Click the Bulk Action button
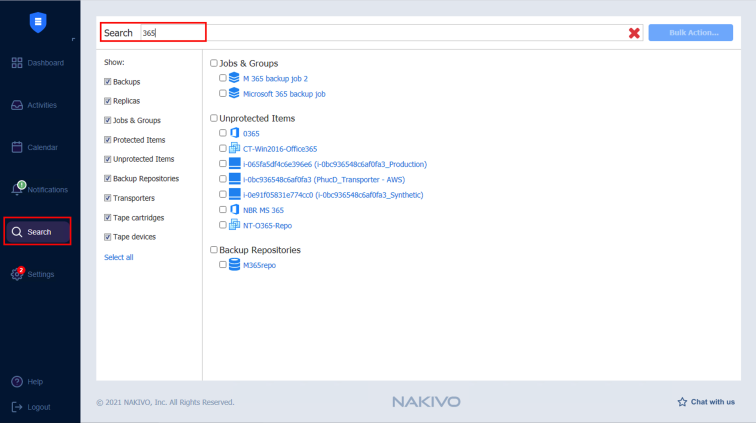 pos(690,33)
